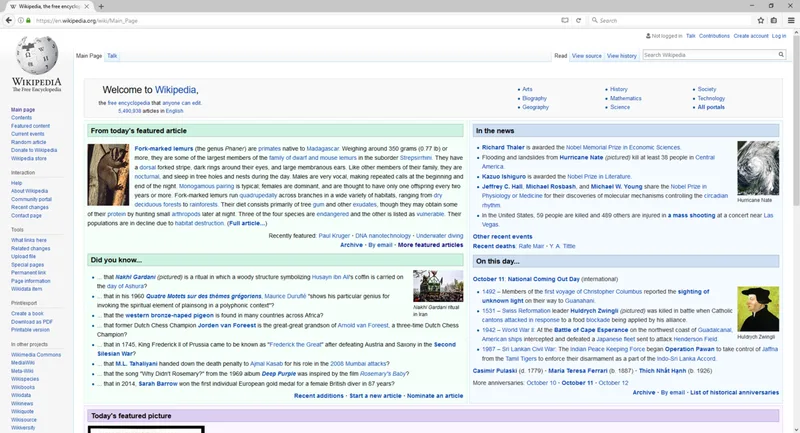
Task: Click the Wikipedia globe logo
Action: point(37,55)
